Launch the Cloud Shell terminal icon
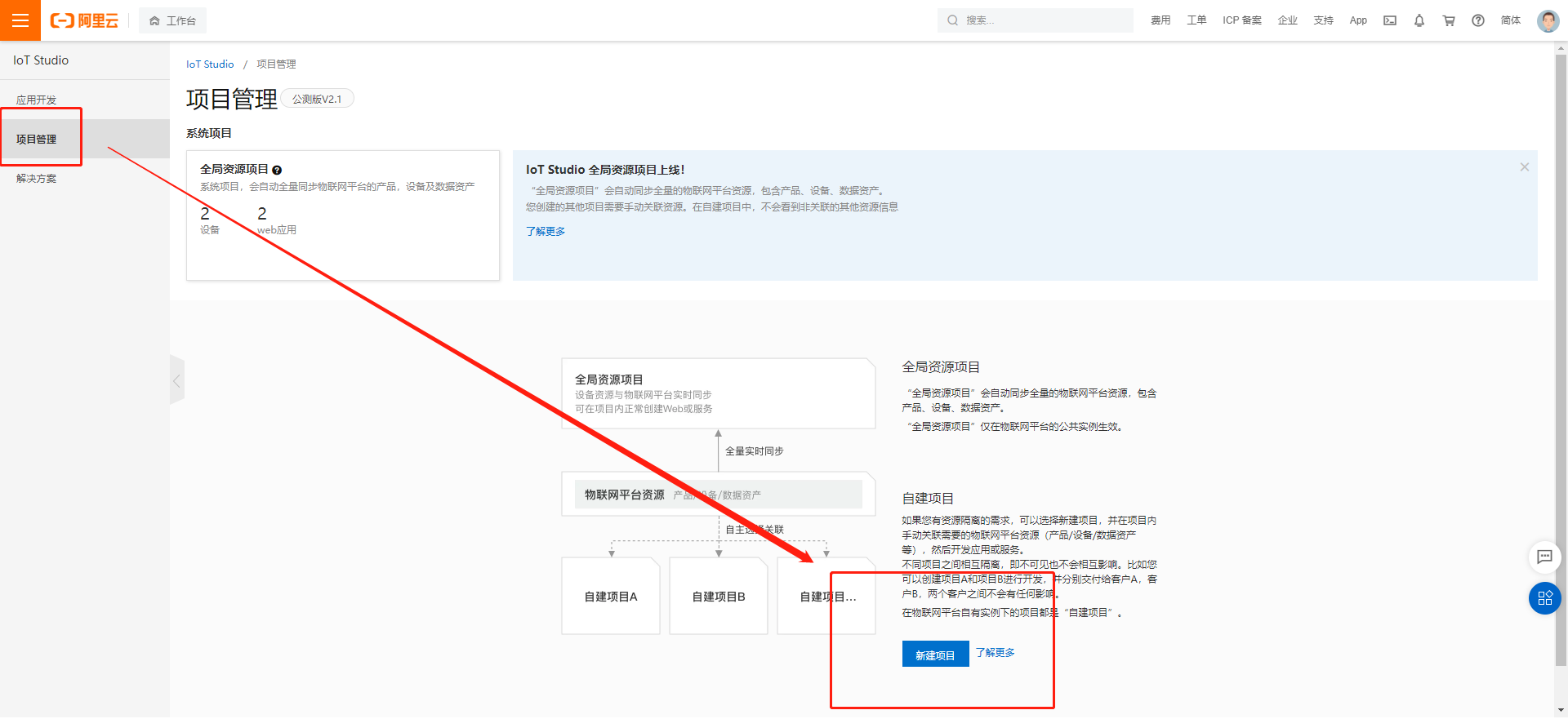The image size is (1568, 719). click(1390, 20)
